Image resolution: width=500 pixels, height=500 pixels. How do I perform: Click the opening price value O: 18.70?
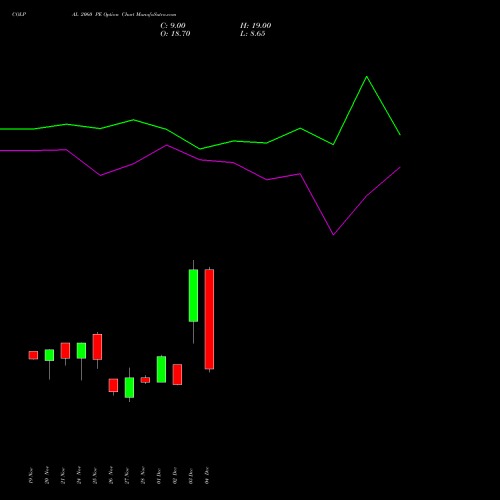(175, 34)
